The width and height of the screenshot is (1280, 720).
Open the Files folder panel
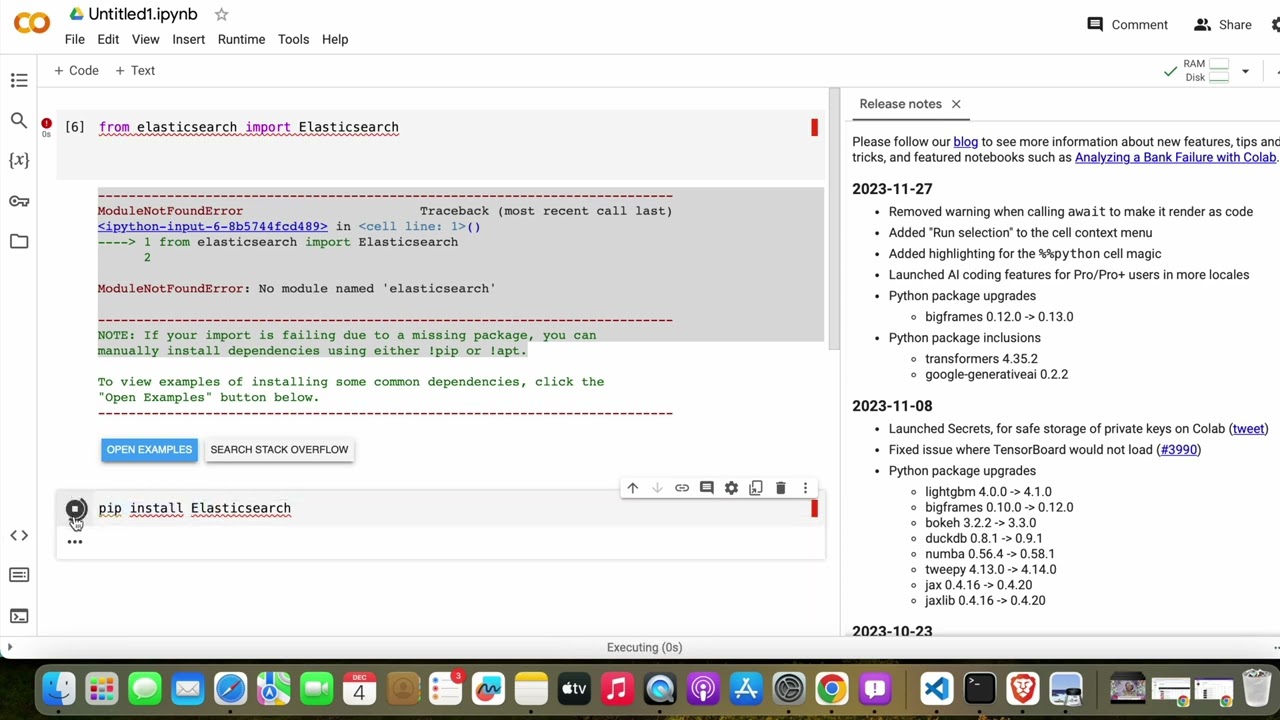coord(19,241)
